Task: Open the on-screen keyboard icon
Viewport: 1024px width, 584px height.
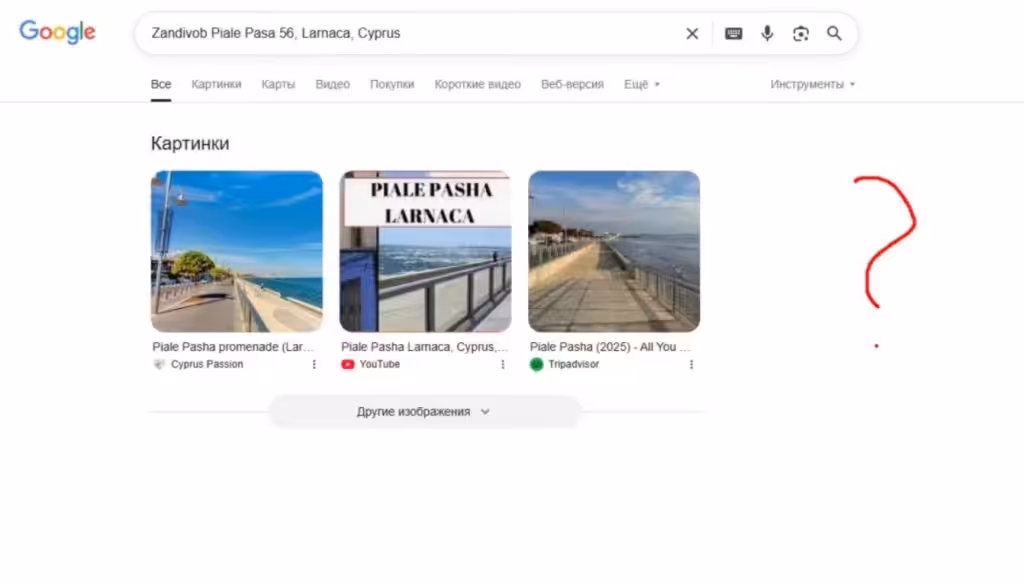Action: 733,33
